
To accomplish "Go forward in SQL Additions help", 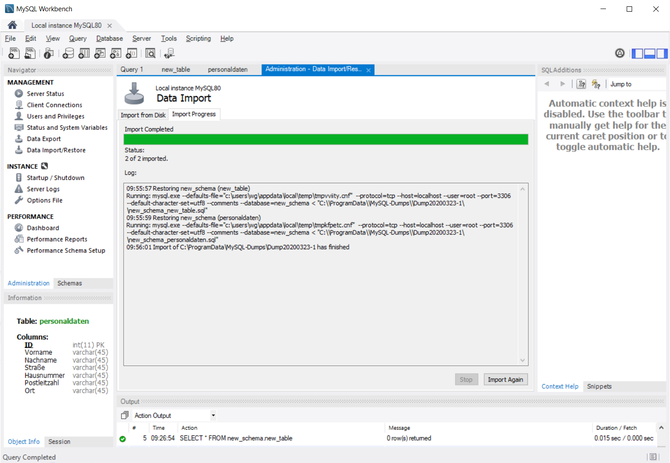I will click(562, 84).
